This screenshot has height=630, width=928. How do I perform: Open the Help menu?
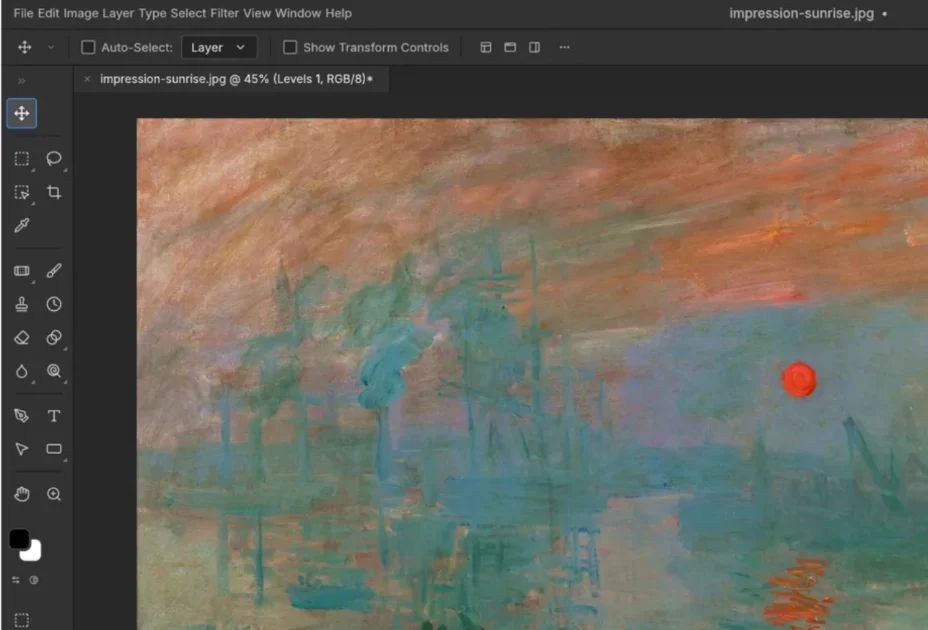[x=339, y=13]
